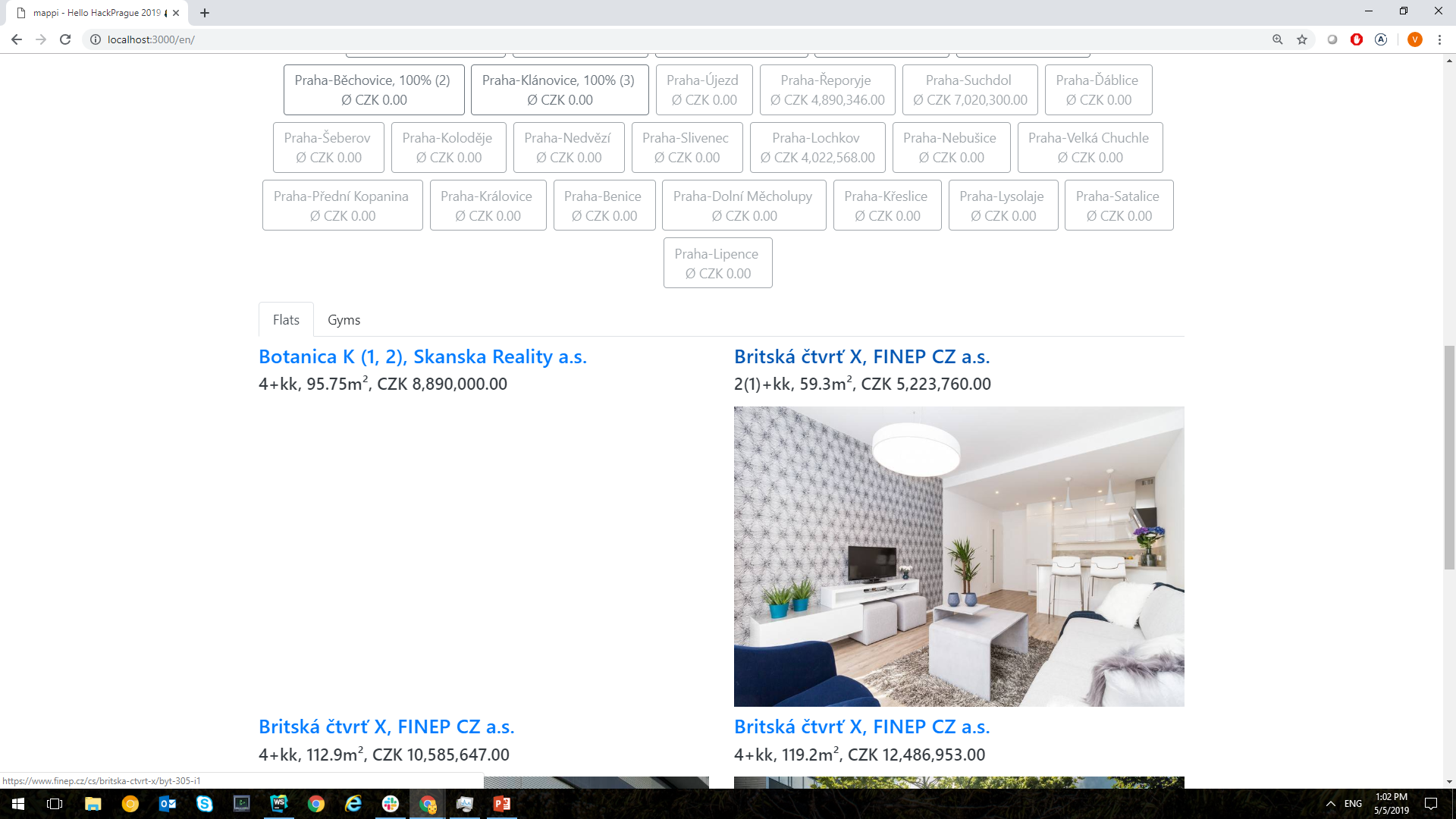The width and height of the screenshot is (1456, 819).
Task: Select the Flats tab
Action: tap(286, 320)
